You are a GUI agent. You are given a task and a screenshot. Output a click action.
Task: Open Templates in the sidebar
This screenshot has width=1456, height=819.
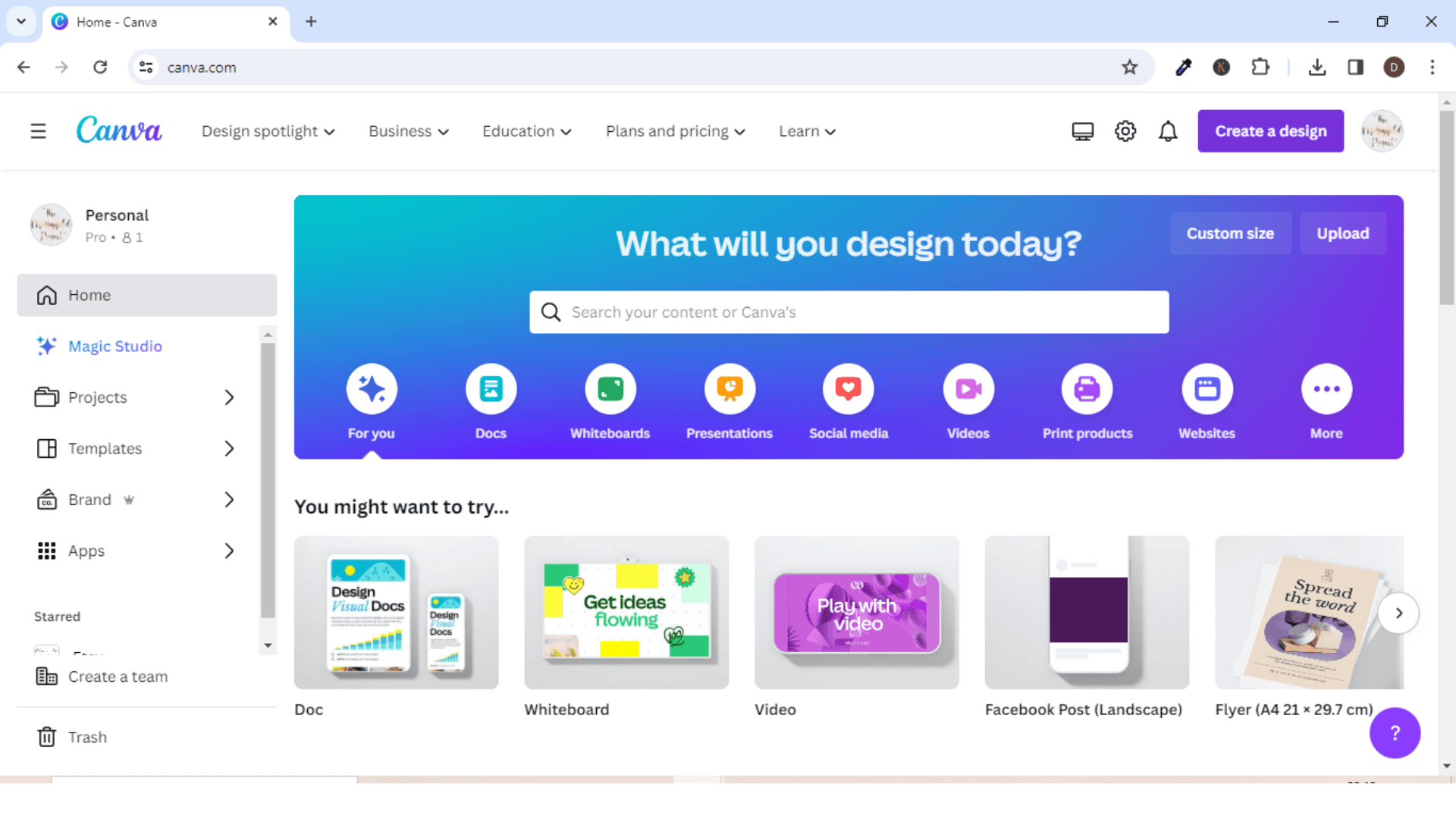(105, 449)
